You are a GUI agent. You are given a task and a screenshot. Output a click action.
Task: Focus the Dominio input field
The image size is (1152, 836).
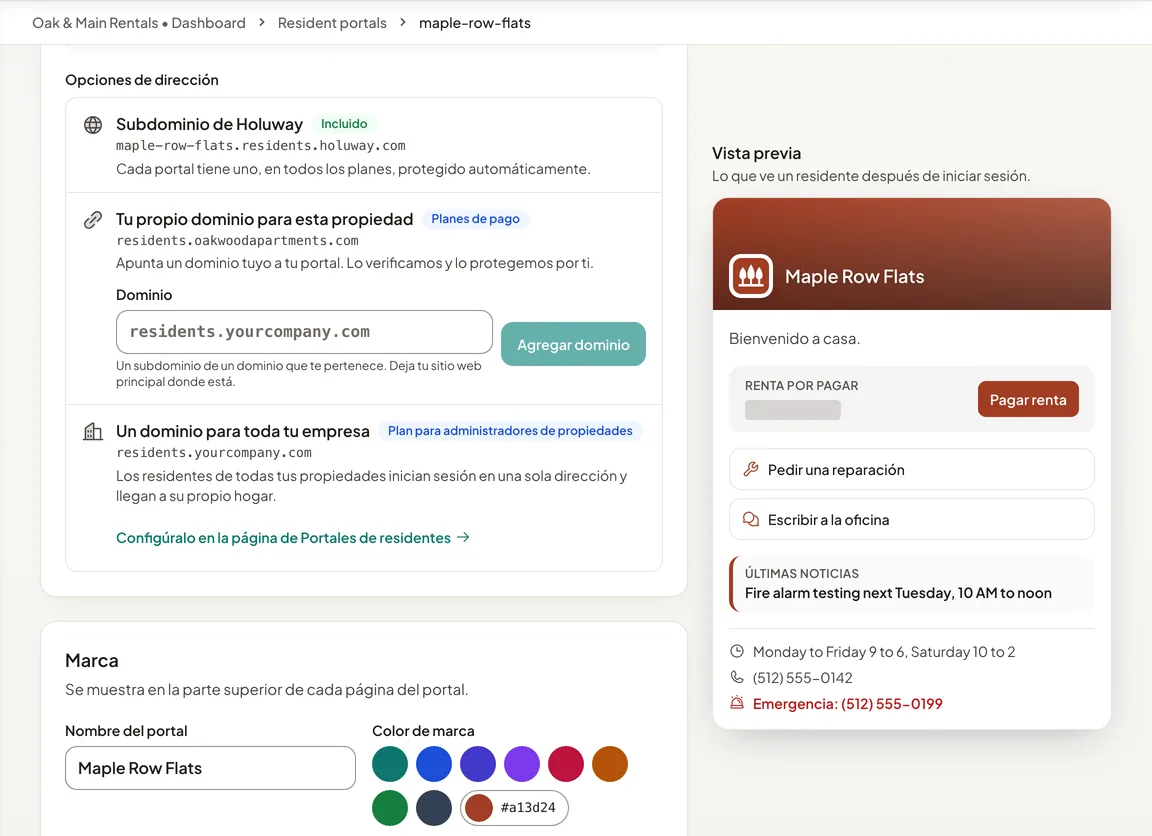coord(304,332)
